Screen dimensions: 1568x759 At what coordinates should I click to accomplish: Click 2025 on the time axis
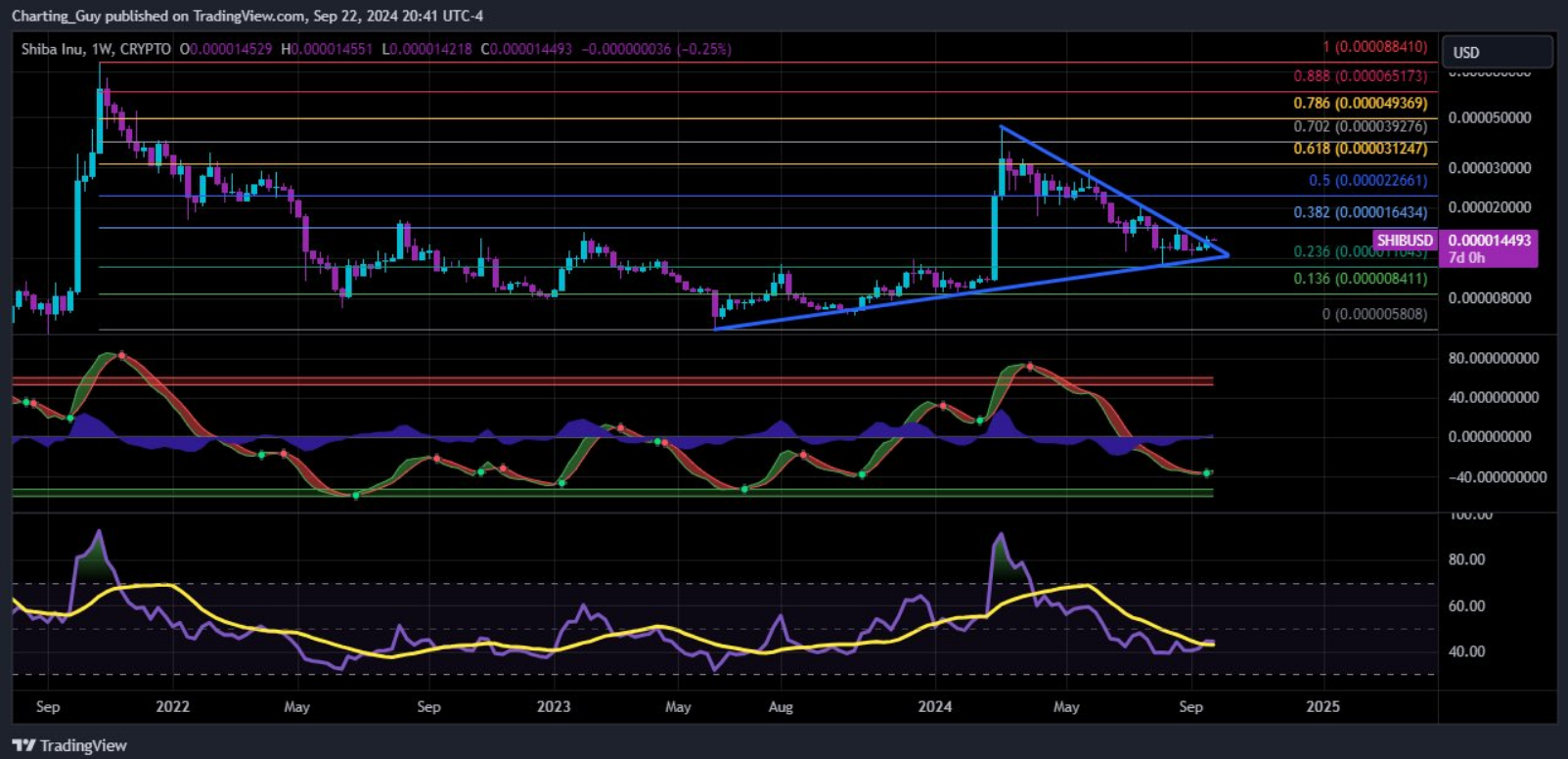tap(1322, 706)
